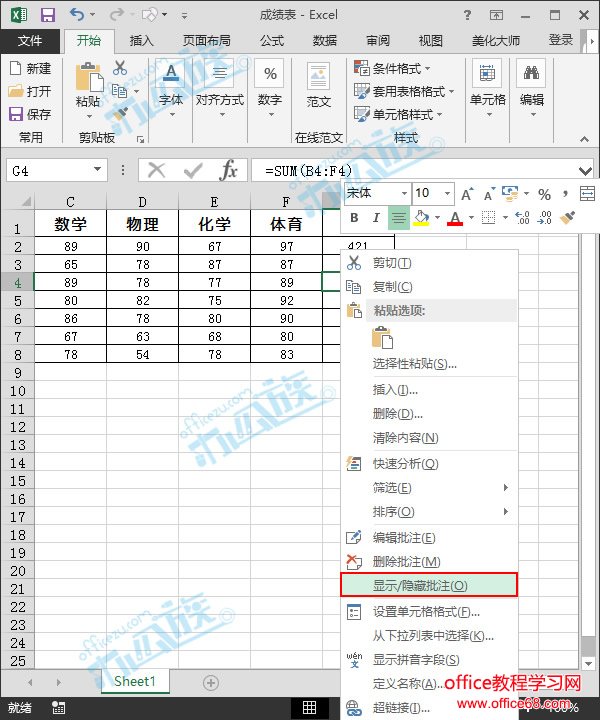Click the yellow fill color bucket
The height and width of the screenshot is (720, 600).
[421, 218]
